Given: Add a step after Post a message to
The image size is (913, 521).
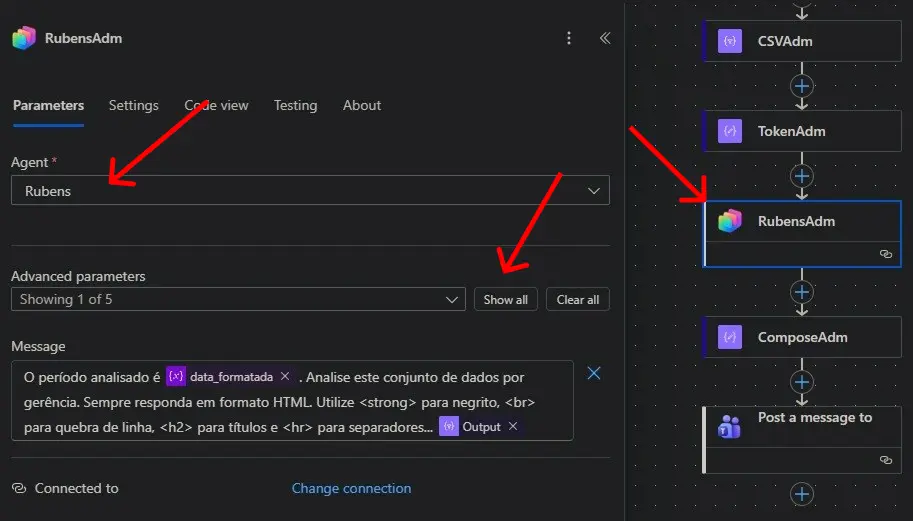Looking at the screenshot, I should pos(802,494).
